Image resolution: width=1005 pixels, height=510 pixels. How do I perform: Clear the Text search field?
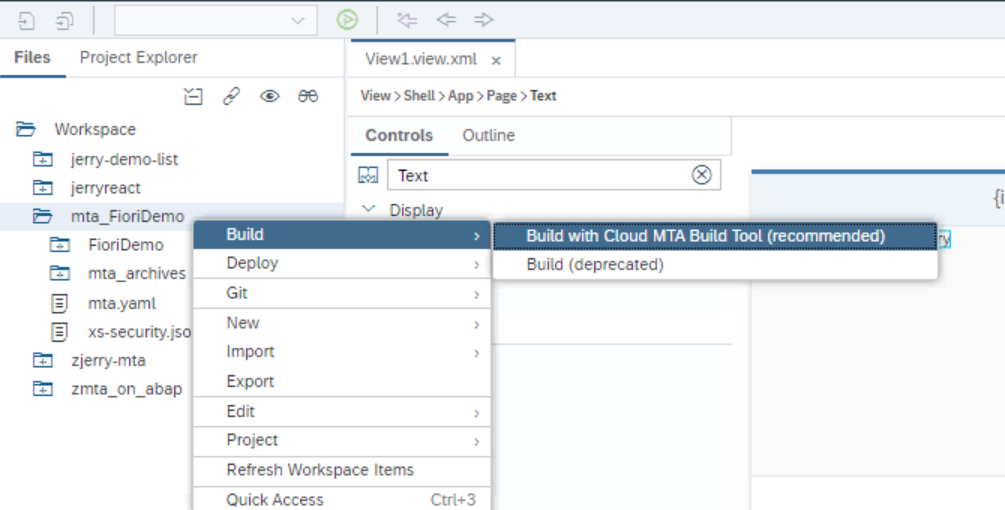[x=702, y=175]
